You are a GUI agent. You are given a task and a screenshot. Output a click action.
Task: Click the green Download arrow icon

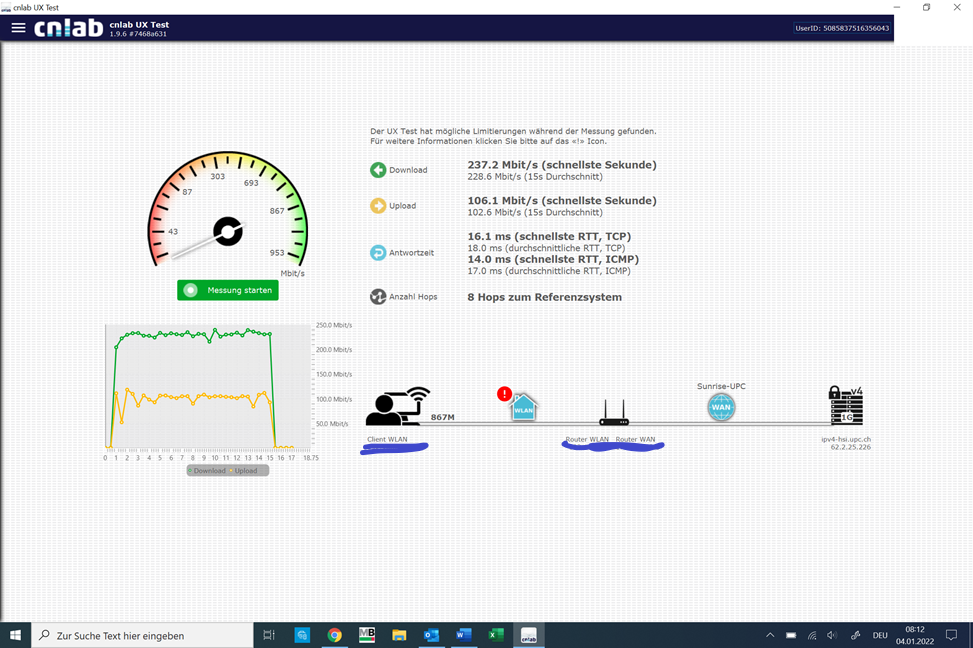[x=378, y=170]
